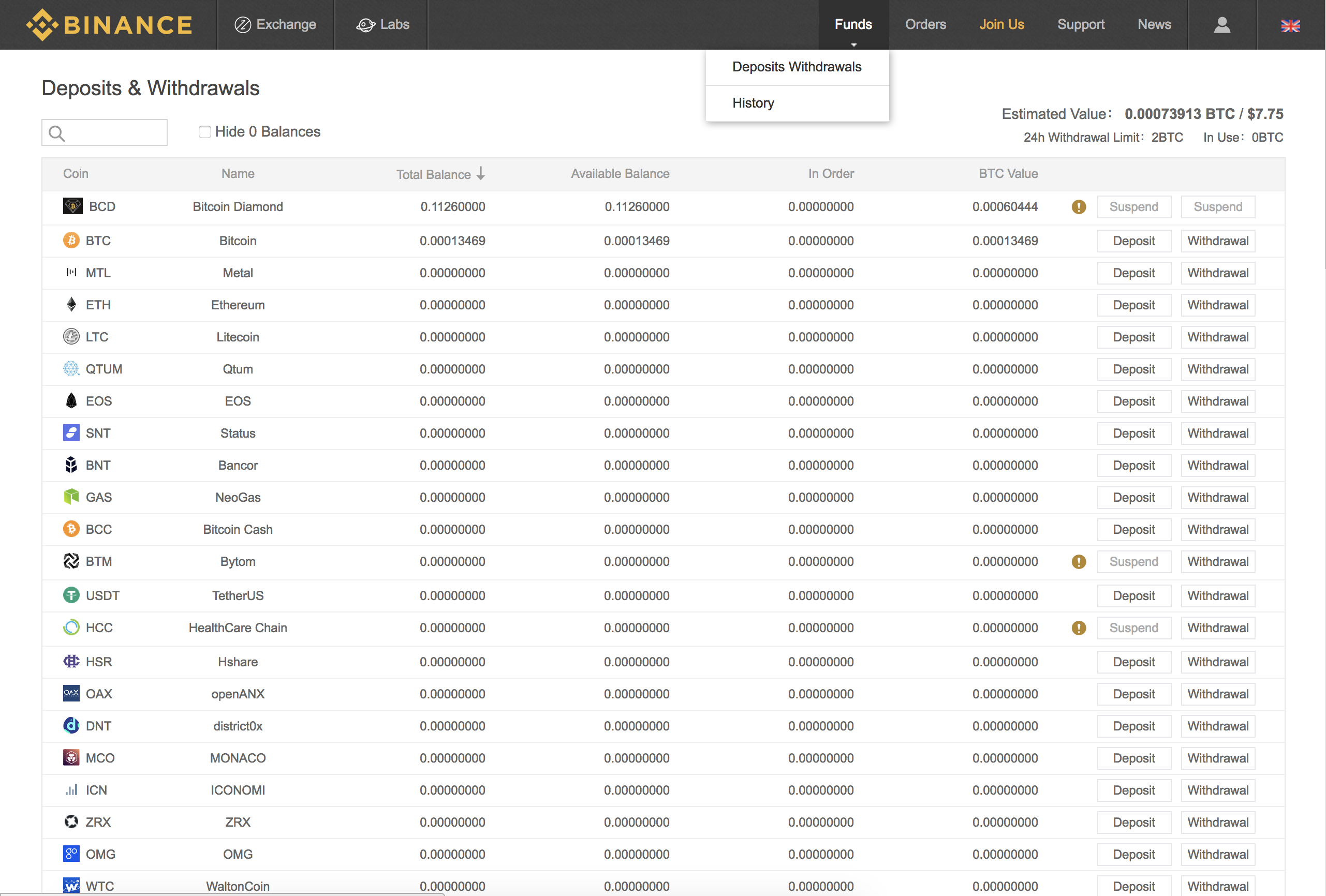Screen dimensions: 1326x896
Task: Click the Bytom BTM coin icon
Action: pos(71,561)
